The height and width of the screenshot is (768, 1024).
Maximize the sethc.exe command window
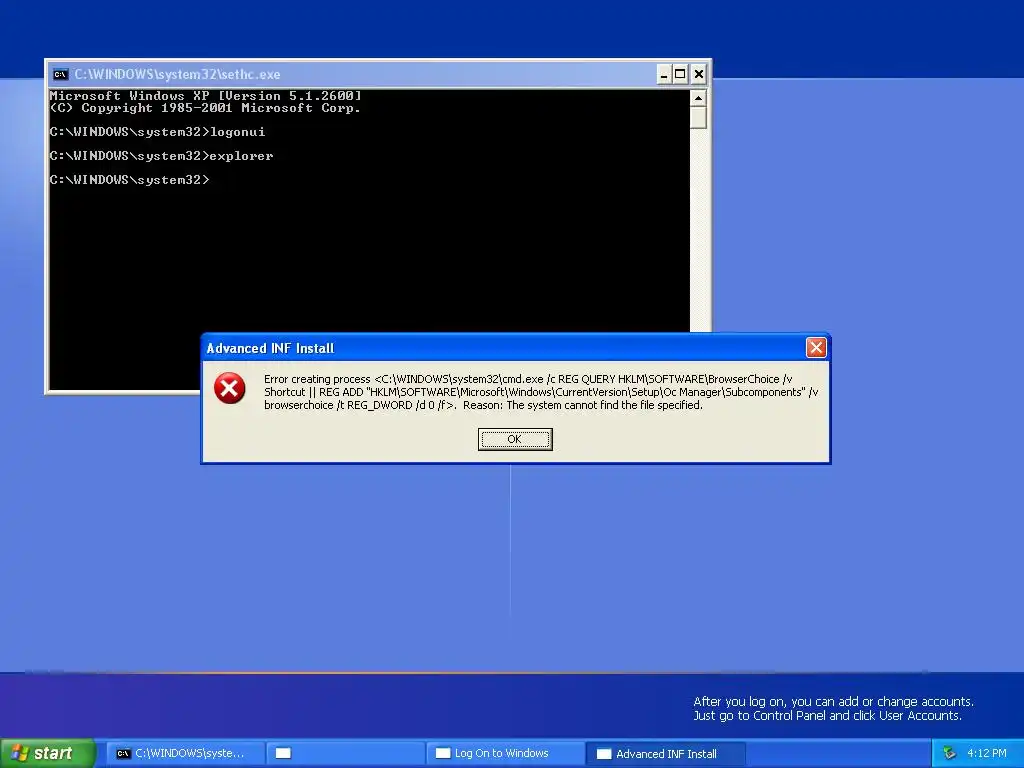[x=680, y=74]
